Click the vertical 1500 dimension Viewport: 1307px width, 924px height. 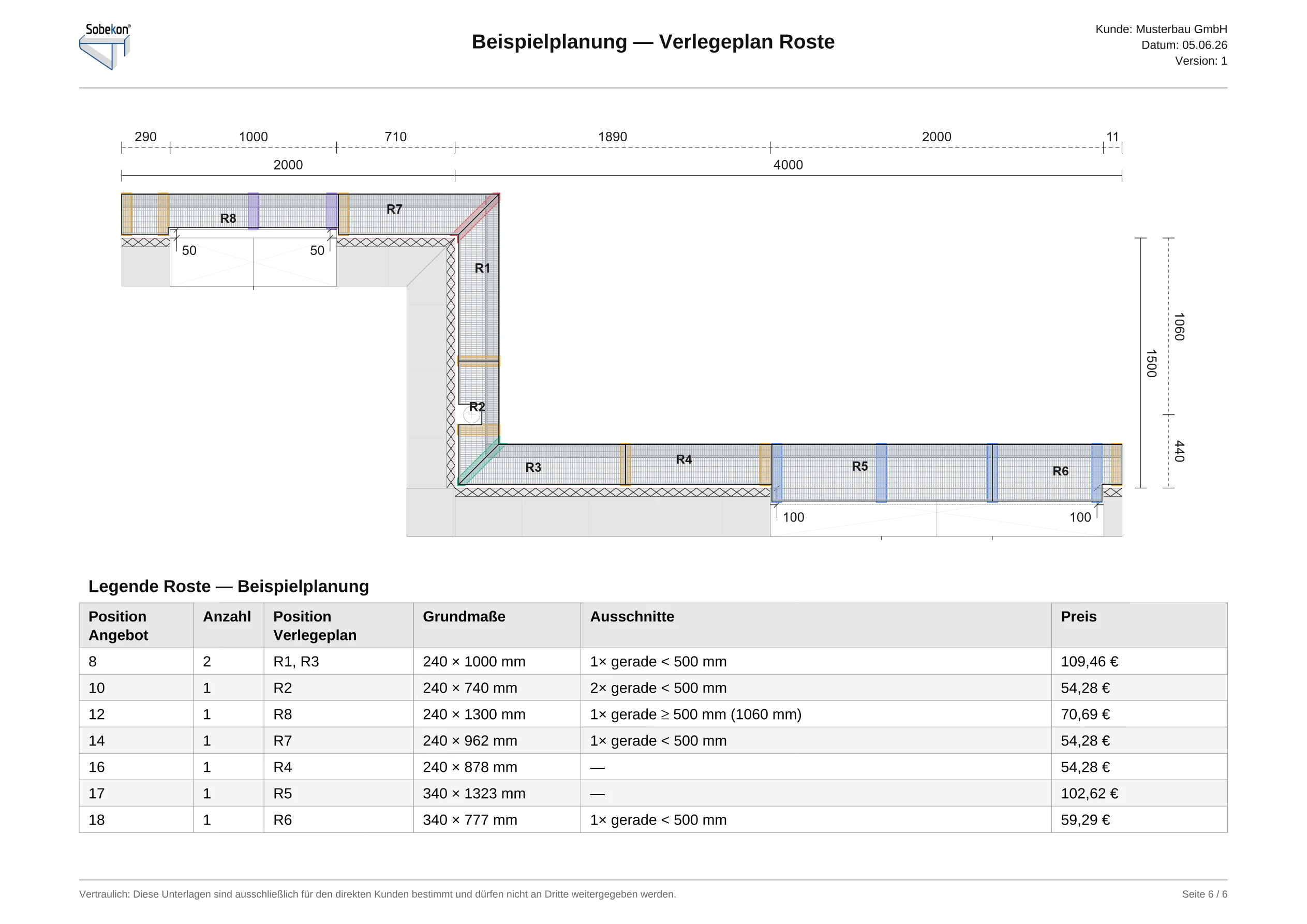click(1151, 363)
